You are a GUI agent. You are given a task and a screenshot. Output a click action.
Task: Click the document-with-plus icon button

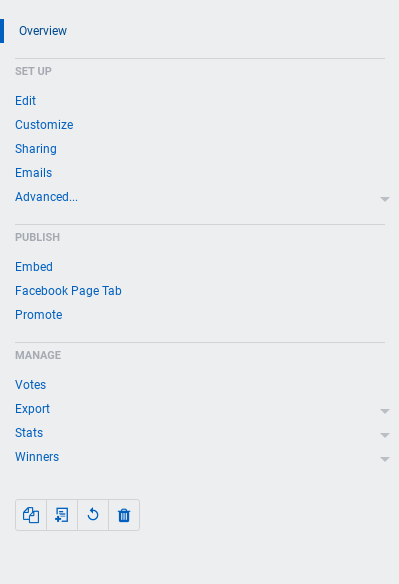[x=62, y=515]
